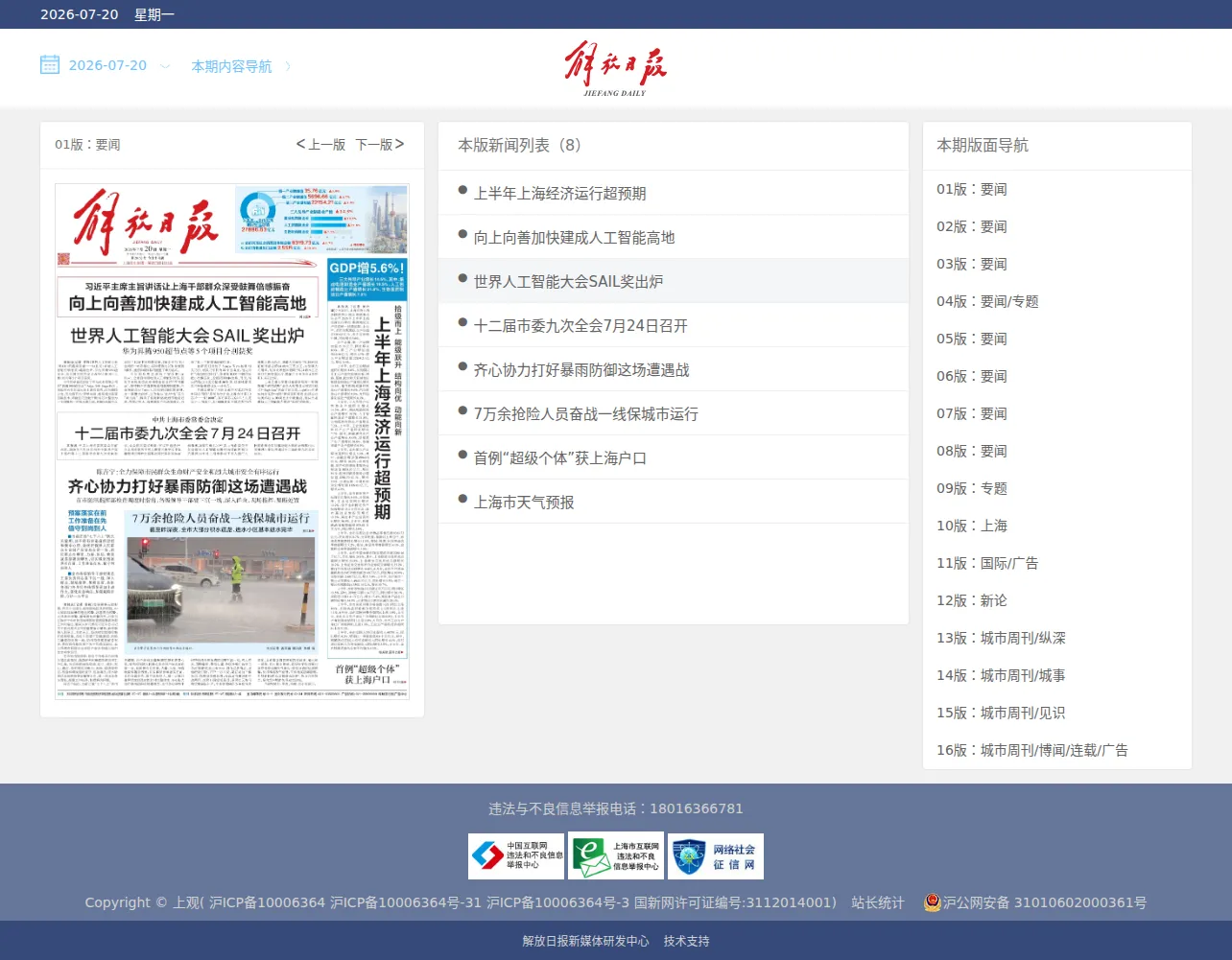
Task: Open article 向上向善加快建成人工智能高地
Action: coord(574,237)
